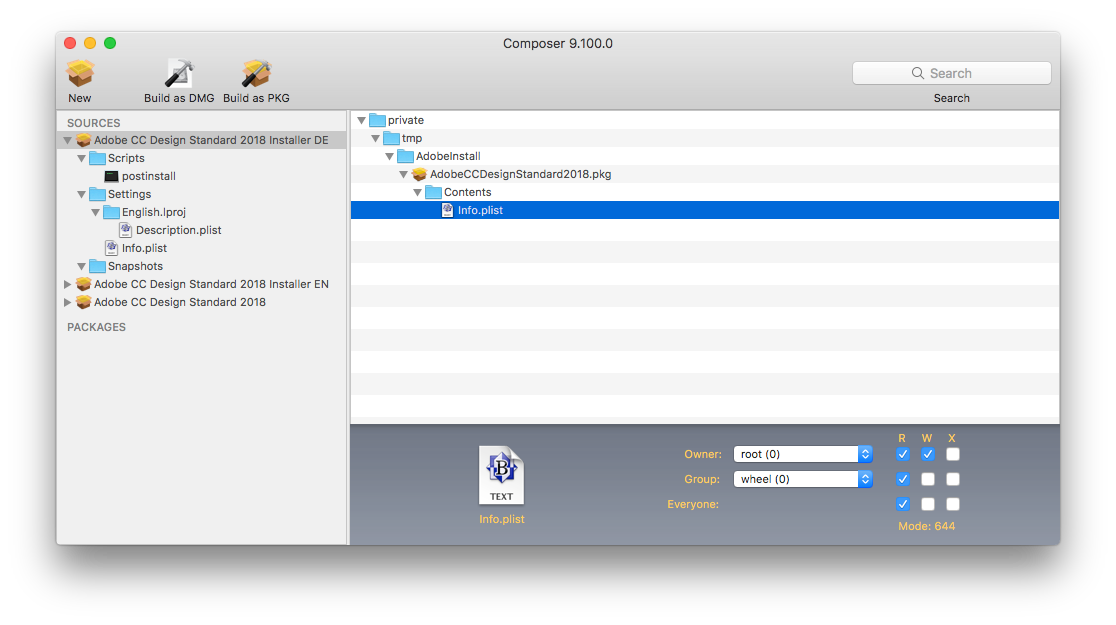
Task: Click the Info.plist label under file preview
Action: click(502, 519)
